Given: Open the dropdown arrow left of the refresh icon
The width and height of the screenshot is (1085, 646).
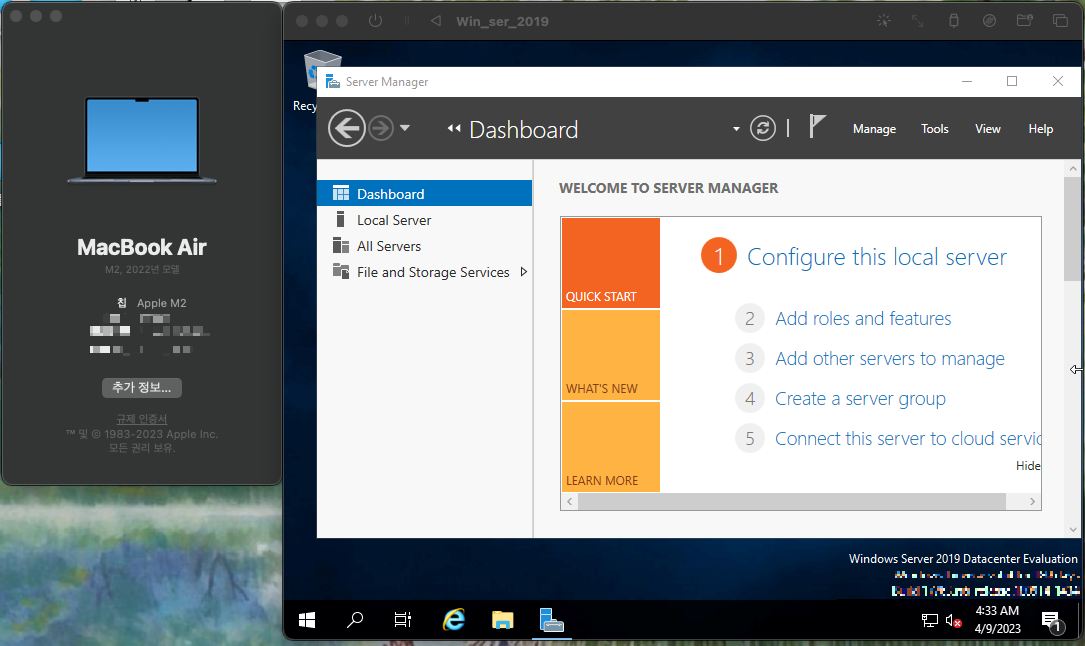Looking at the screenshot, I should (736, 129).
